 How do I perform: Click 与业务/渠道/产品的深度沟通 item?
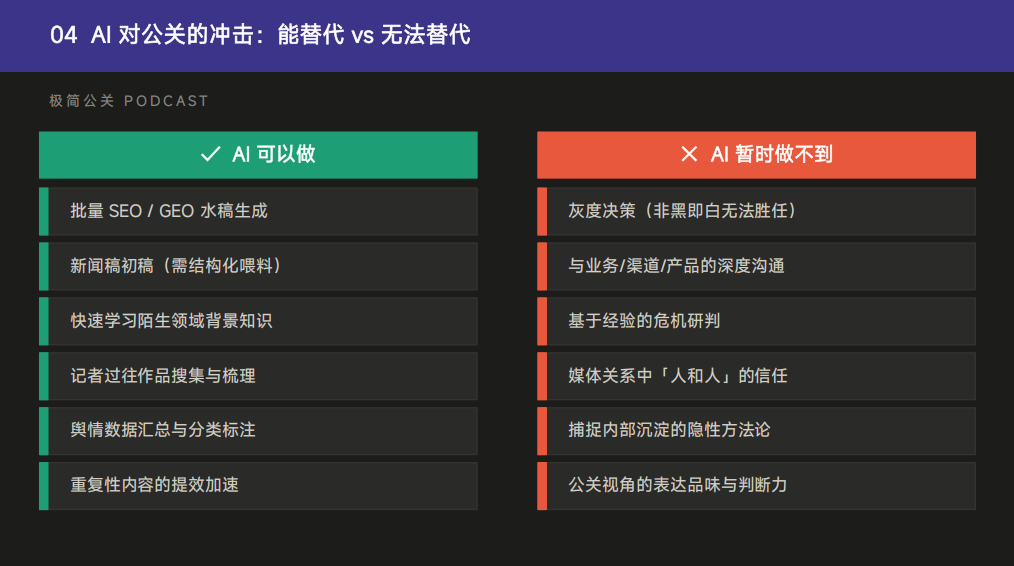[x=676, y=266]
